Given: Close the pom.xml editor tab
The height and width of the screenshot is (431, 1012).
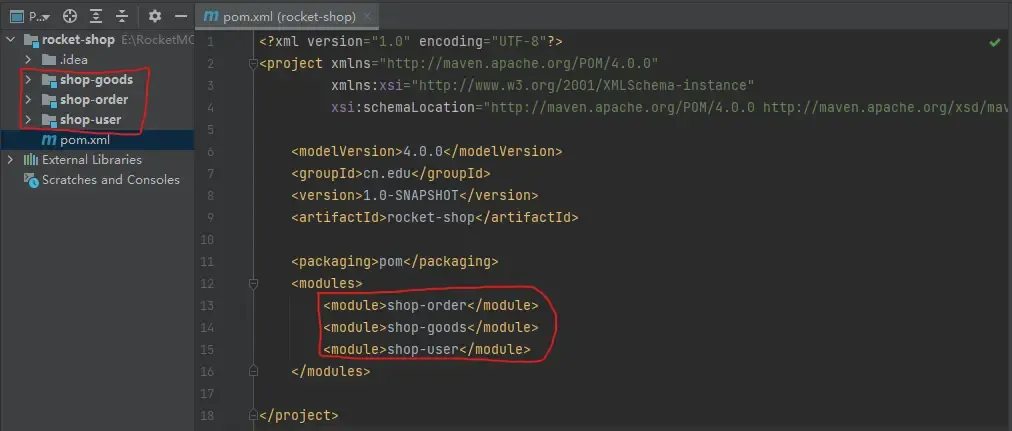Looking at the screenshot, I should (x=368, y=17).
